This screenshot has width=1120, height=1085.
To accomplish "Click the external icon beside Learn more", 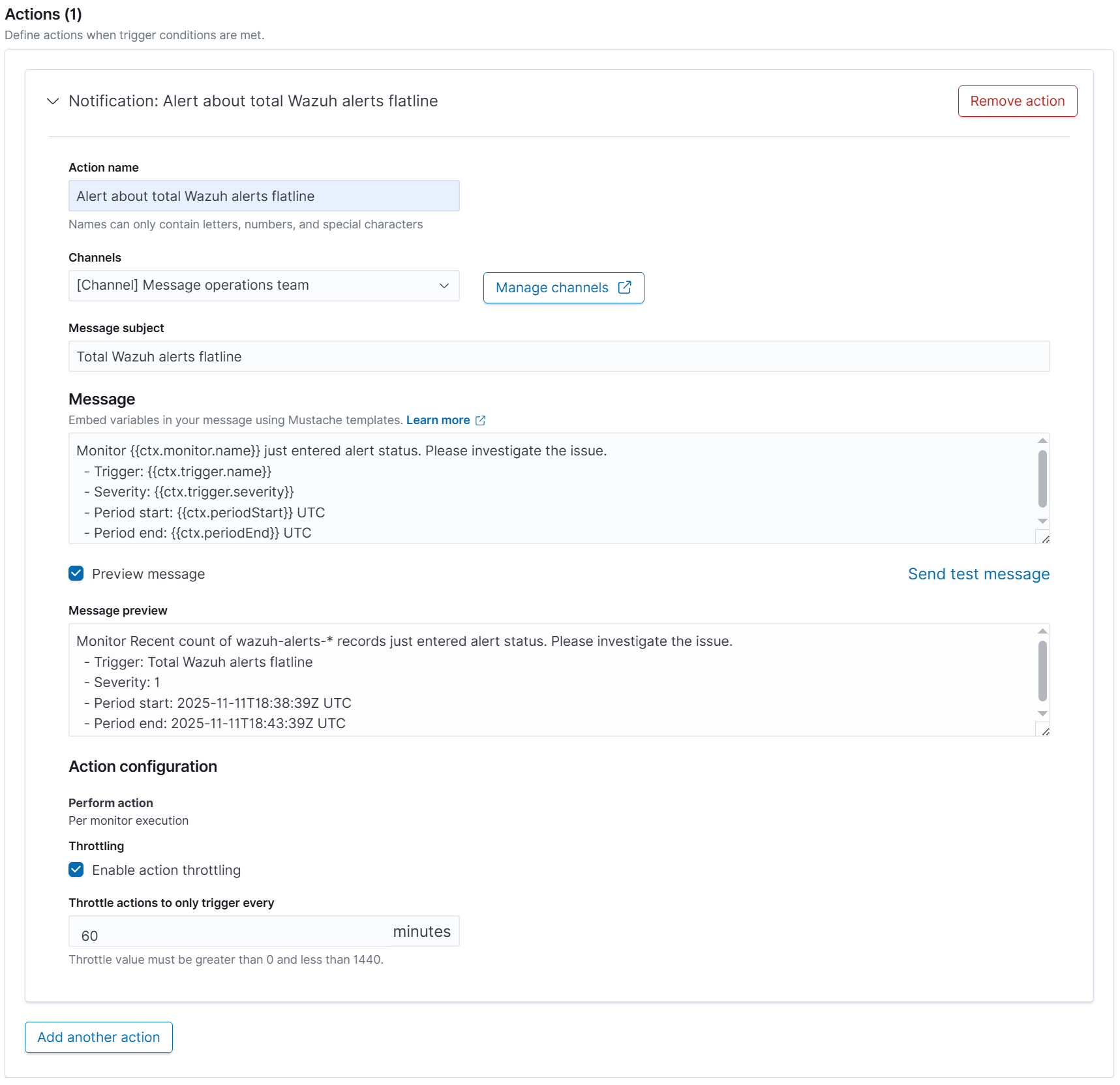I will point(481,421).
